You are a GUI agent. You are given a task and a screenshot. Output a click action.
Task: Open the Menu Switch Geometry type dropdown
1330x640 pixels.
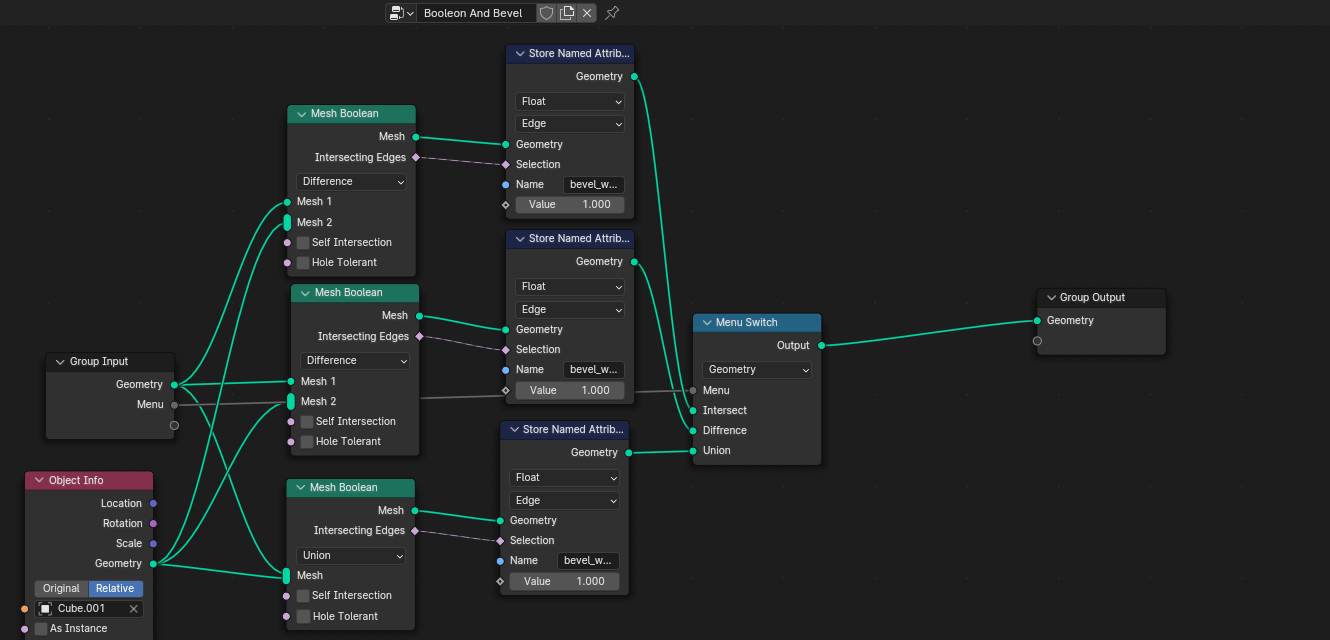pos(757,369)
